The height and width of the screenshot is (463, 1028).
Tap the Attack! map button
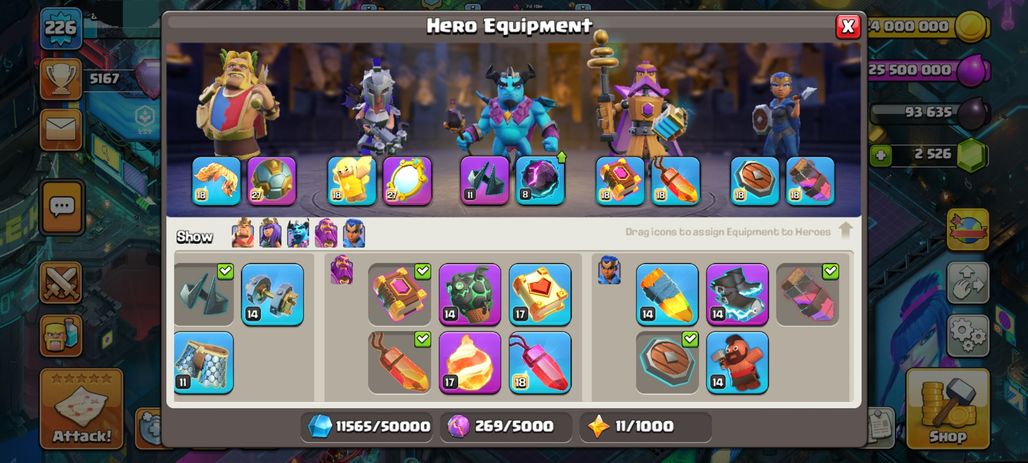coord(82,409)
